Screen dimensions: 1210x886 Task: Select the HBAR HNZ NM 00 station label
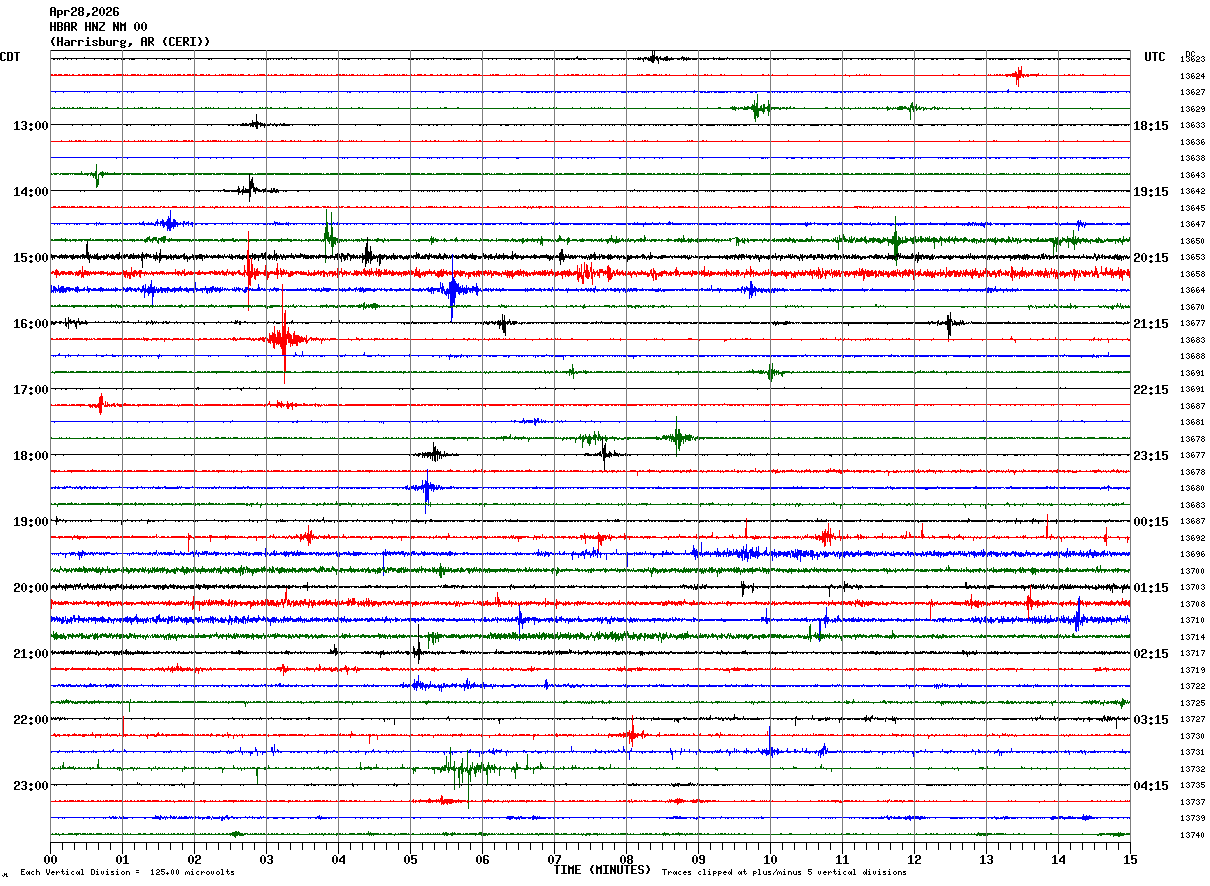pos(98,27)
